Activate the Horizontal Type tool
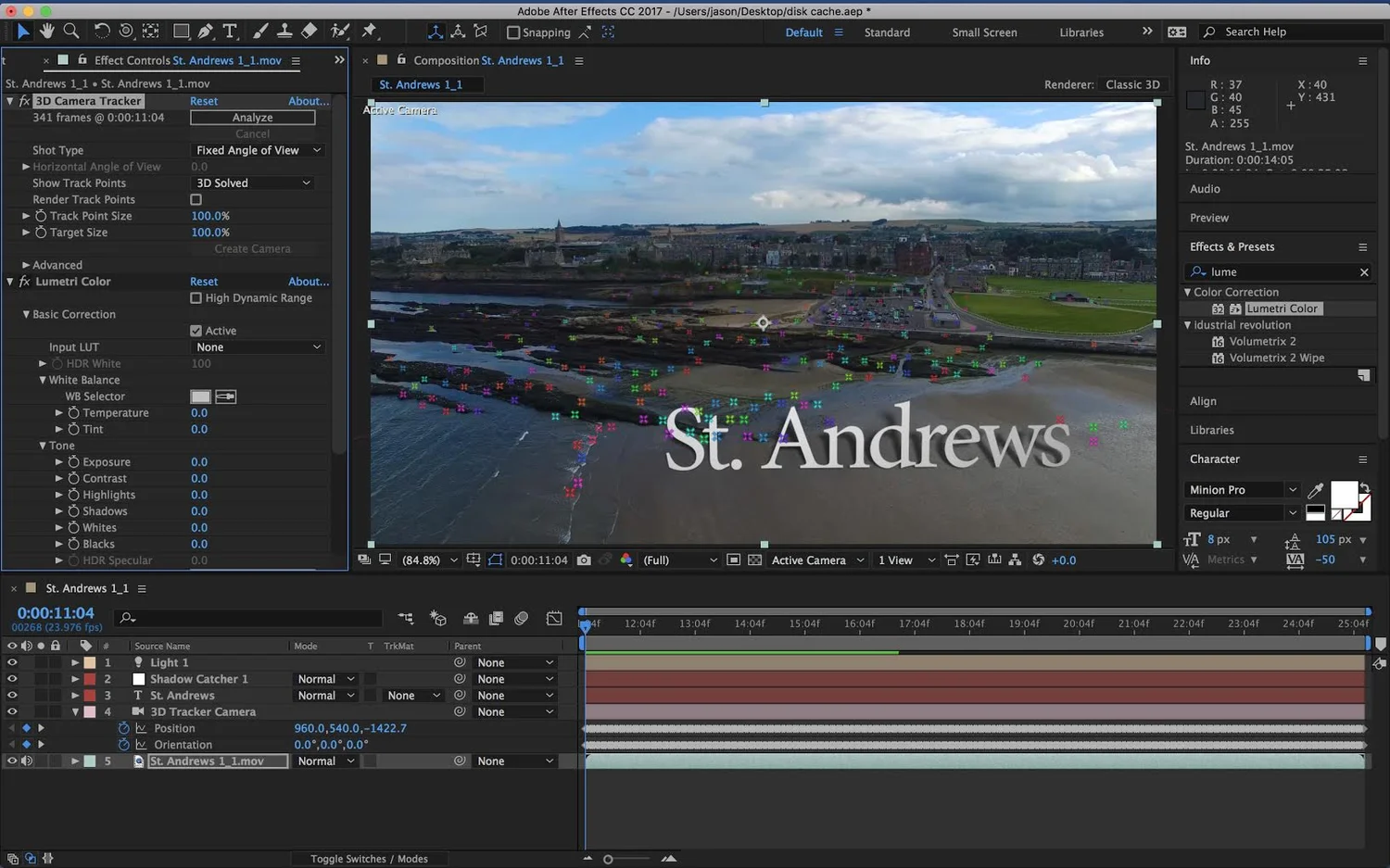This screenshot has width=1390, height=868. tap(230, 31)
